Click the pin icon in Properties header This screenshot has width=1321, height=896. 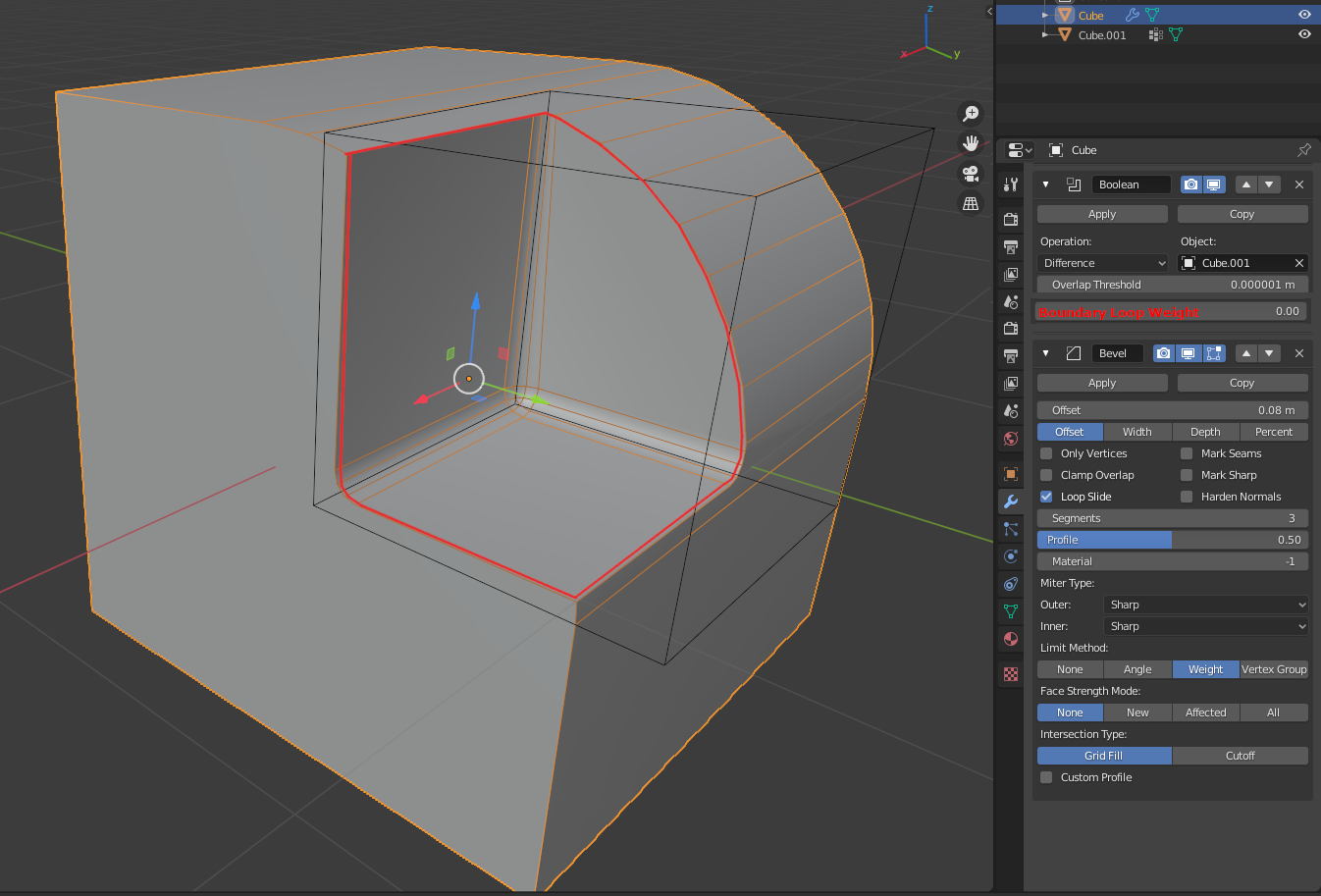coord(1304,150)
